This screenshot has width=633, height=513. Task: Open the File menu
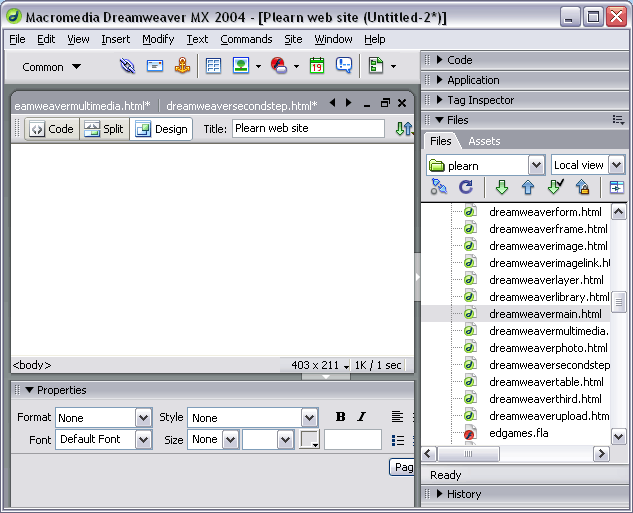click(17, 39)
